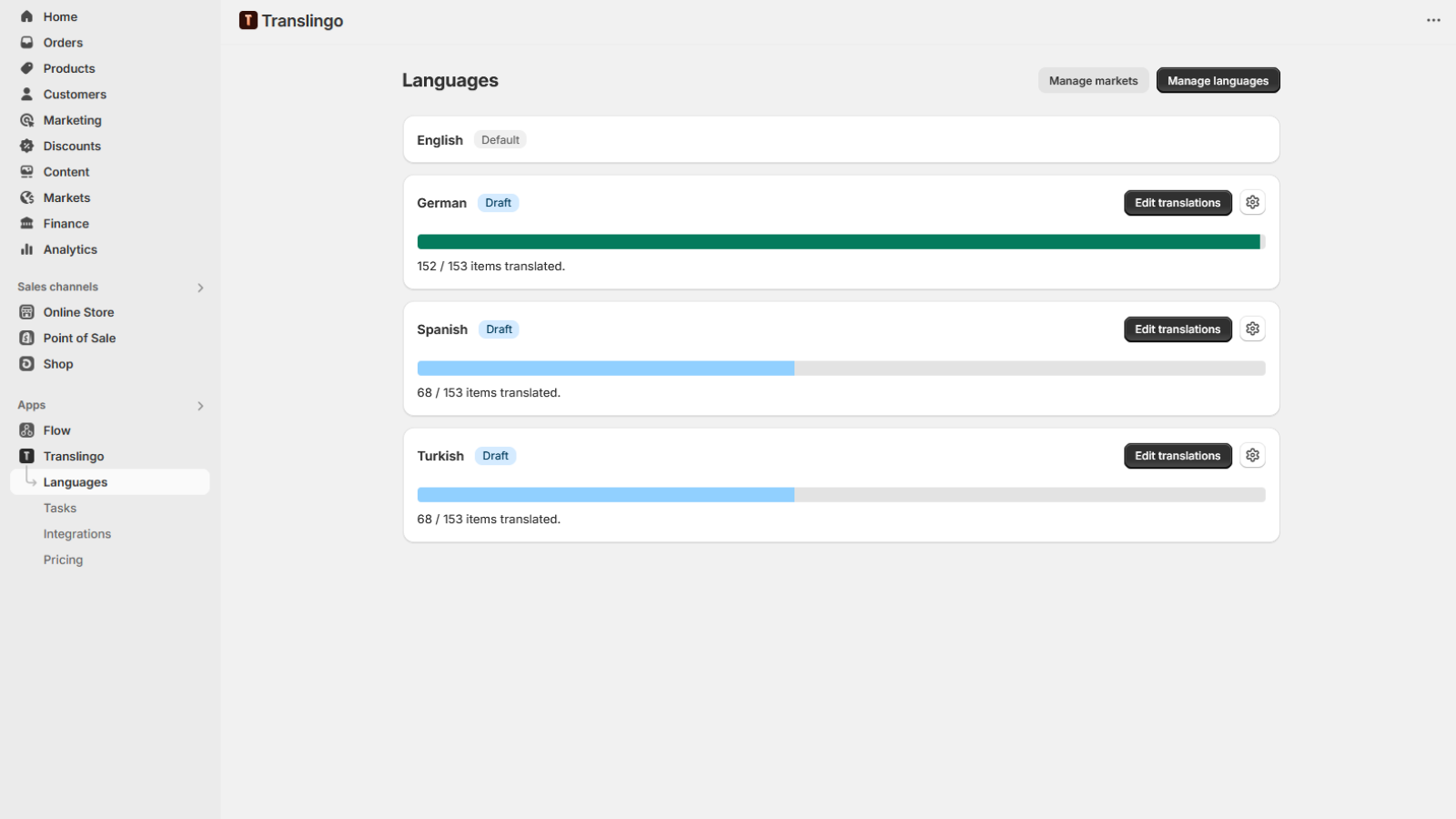Click the German Draft status badge
Image resolution: width=1456 pixels, height=819 pixels.
click(498, 203)
